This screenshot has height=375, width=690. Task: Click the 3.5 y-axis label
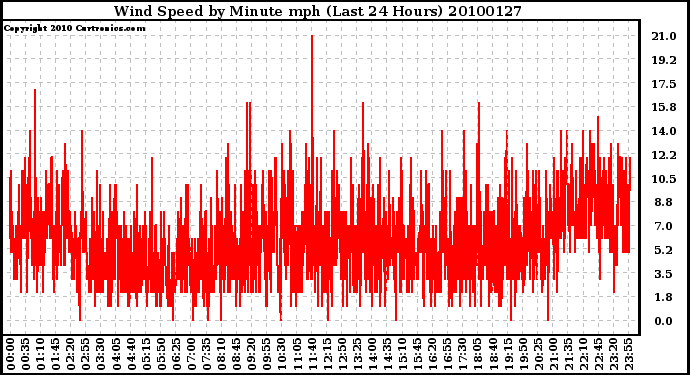coord(664,273)
